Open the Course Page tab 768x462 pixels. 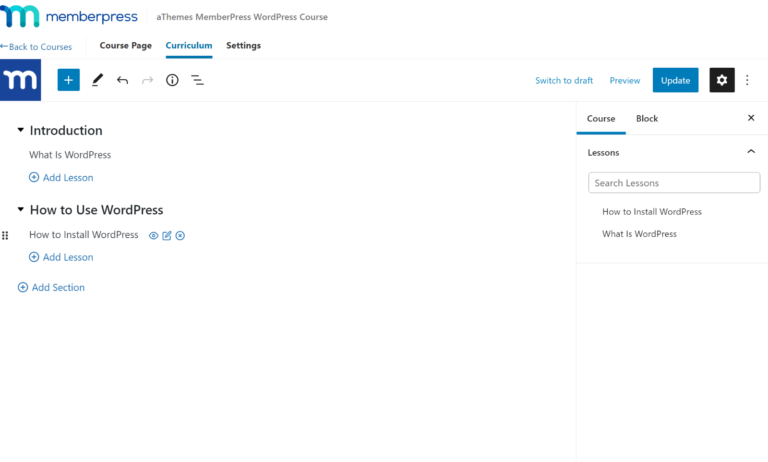(x=126, y=46)
